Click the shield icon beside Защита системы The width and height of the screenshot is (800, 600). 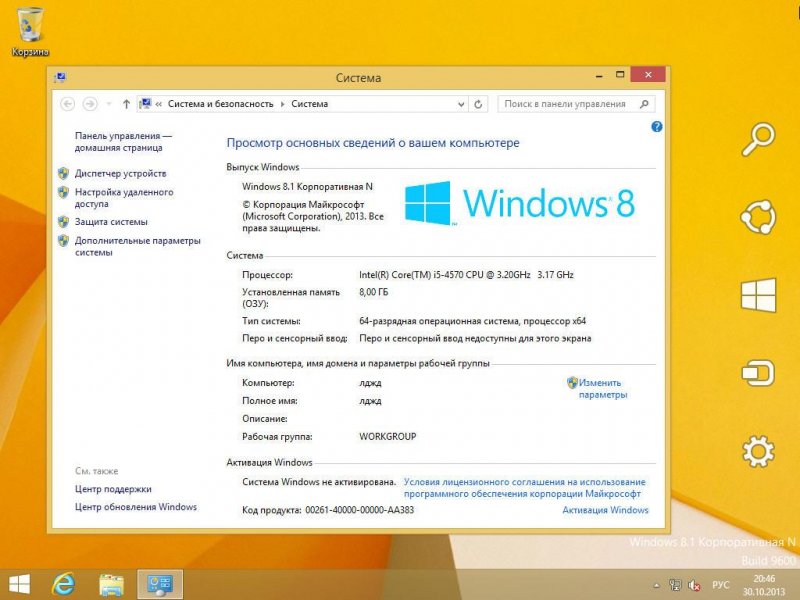[x=63, y=222]
